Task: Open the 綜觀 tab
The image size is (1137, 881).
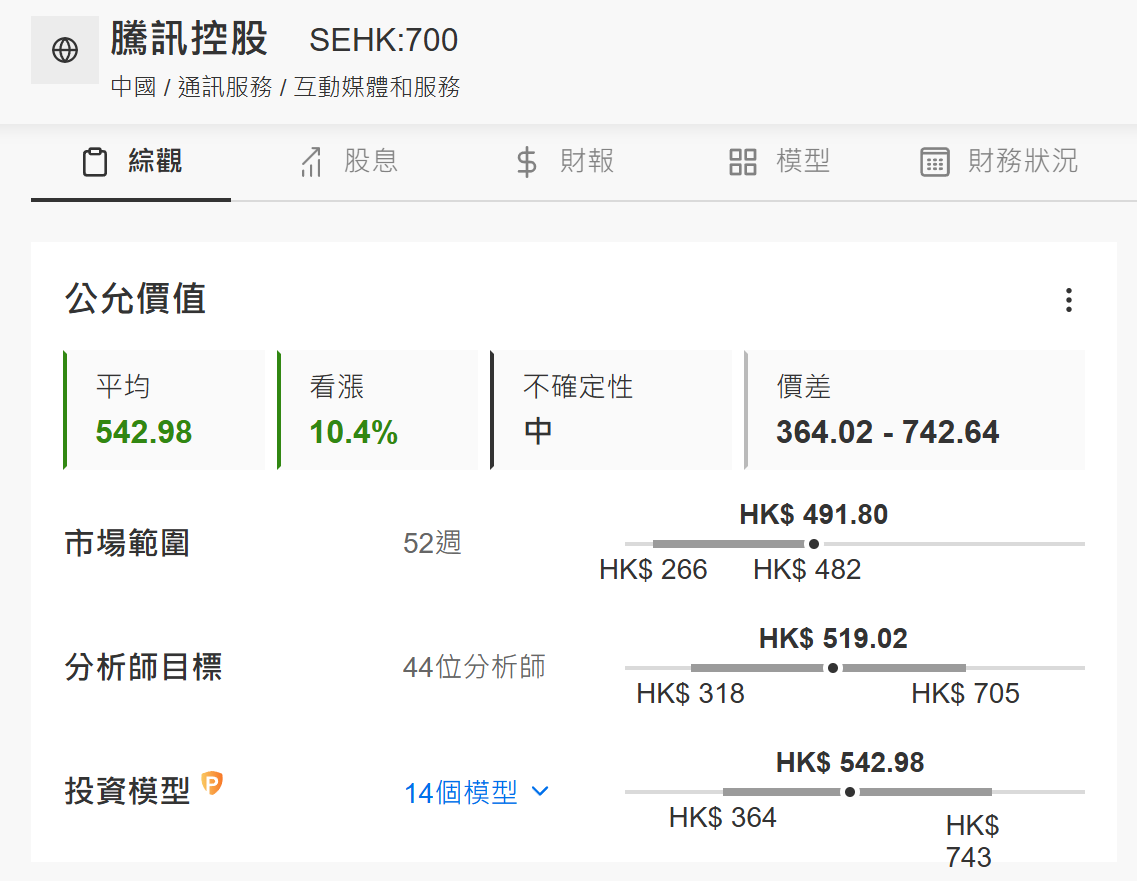Action: [131, 162]
